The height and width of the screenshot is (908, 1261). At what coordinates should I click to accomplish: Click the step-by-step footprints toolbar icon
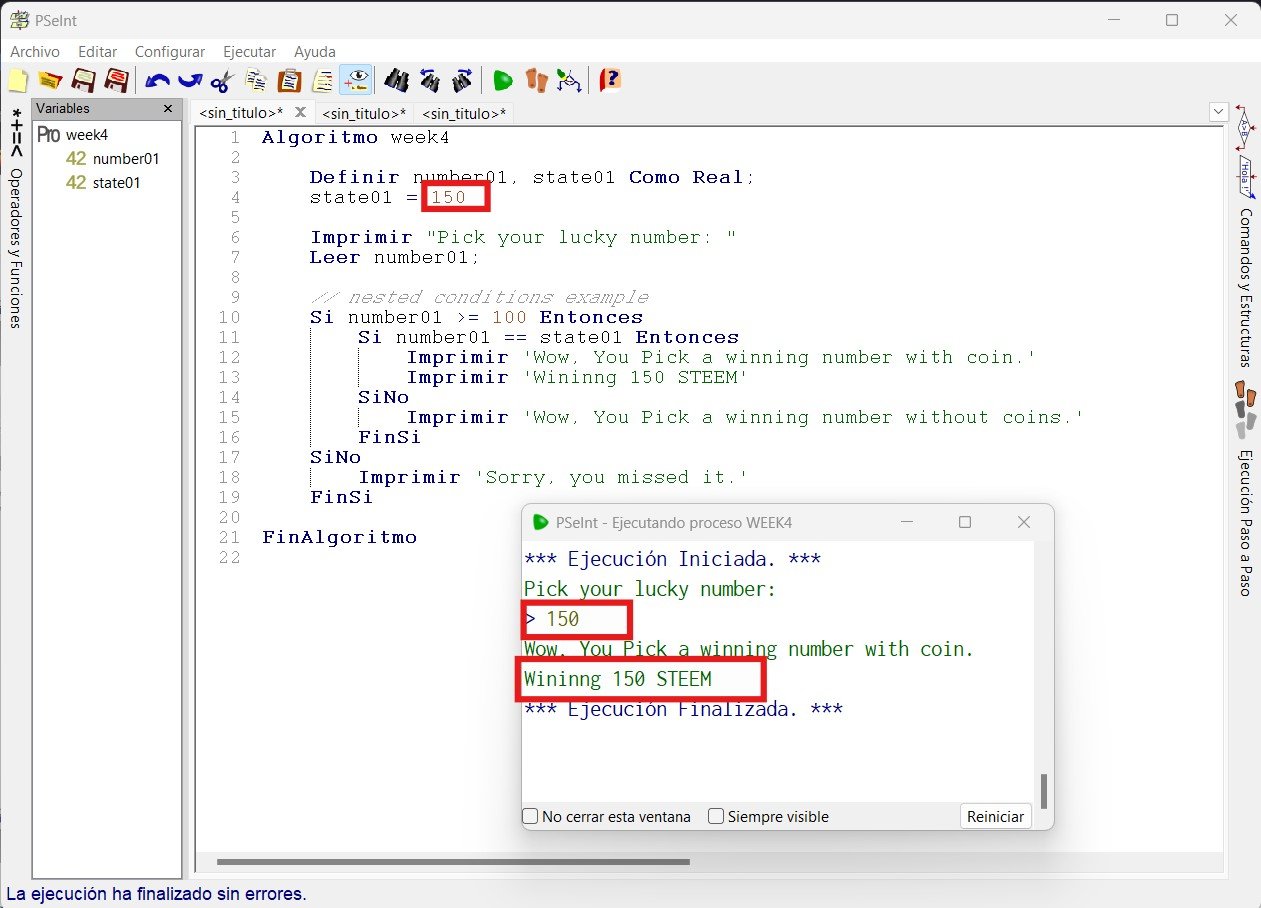click(x=537, y=80)
